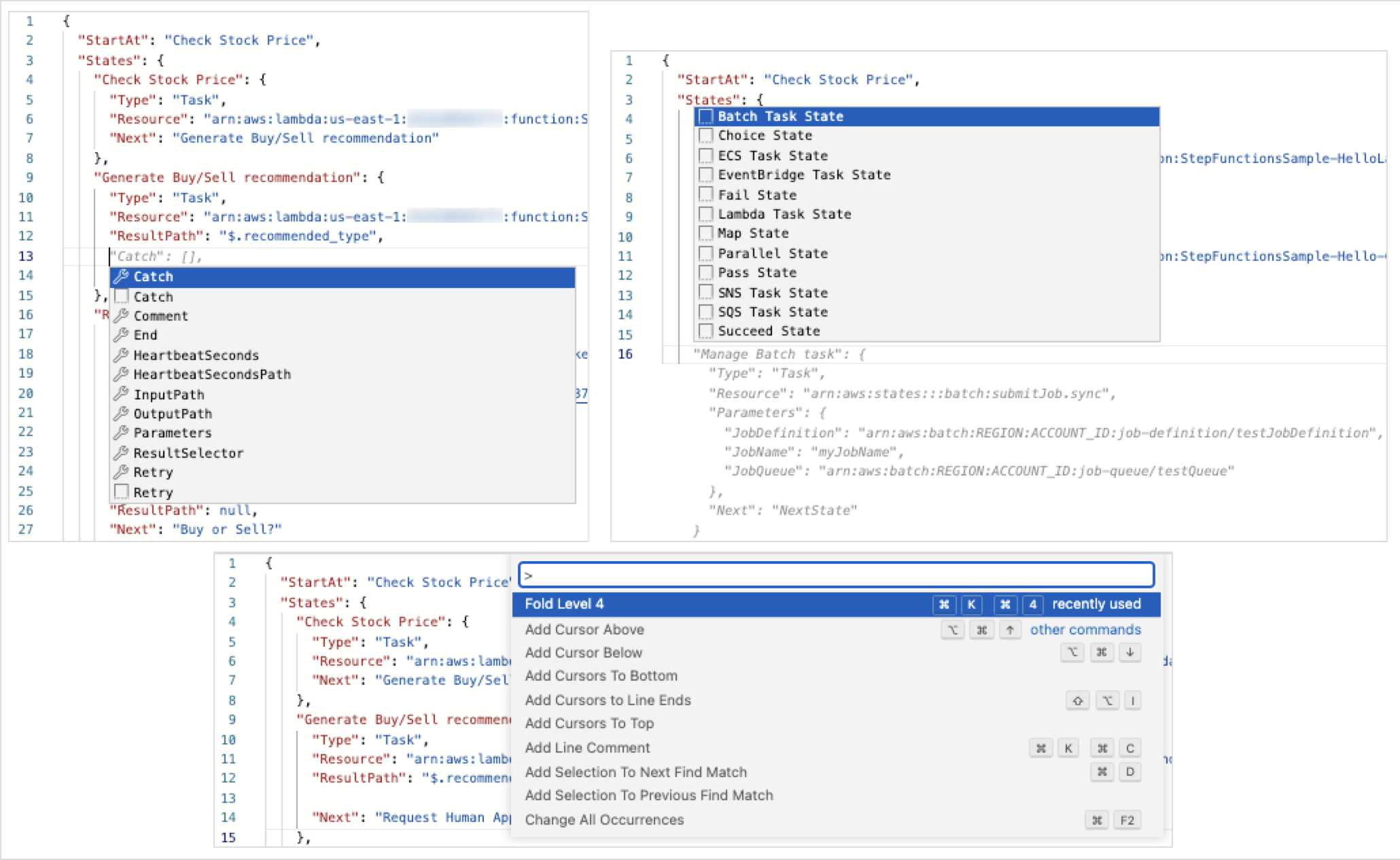
Task: Click the "recently used" label
Action: [1096, 604]
